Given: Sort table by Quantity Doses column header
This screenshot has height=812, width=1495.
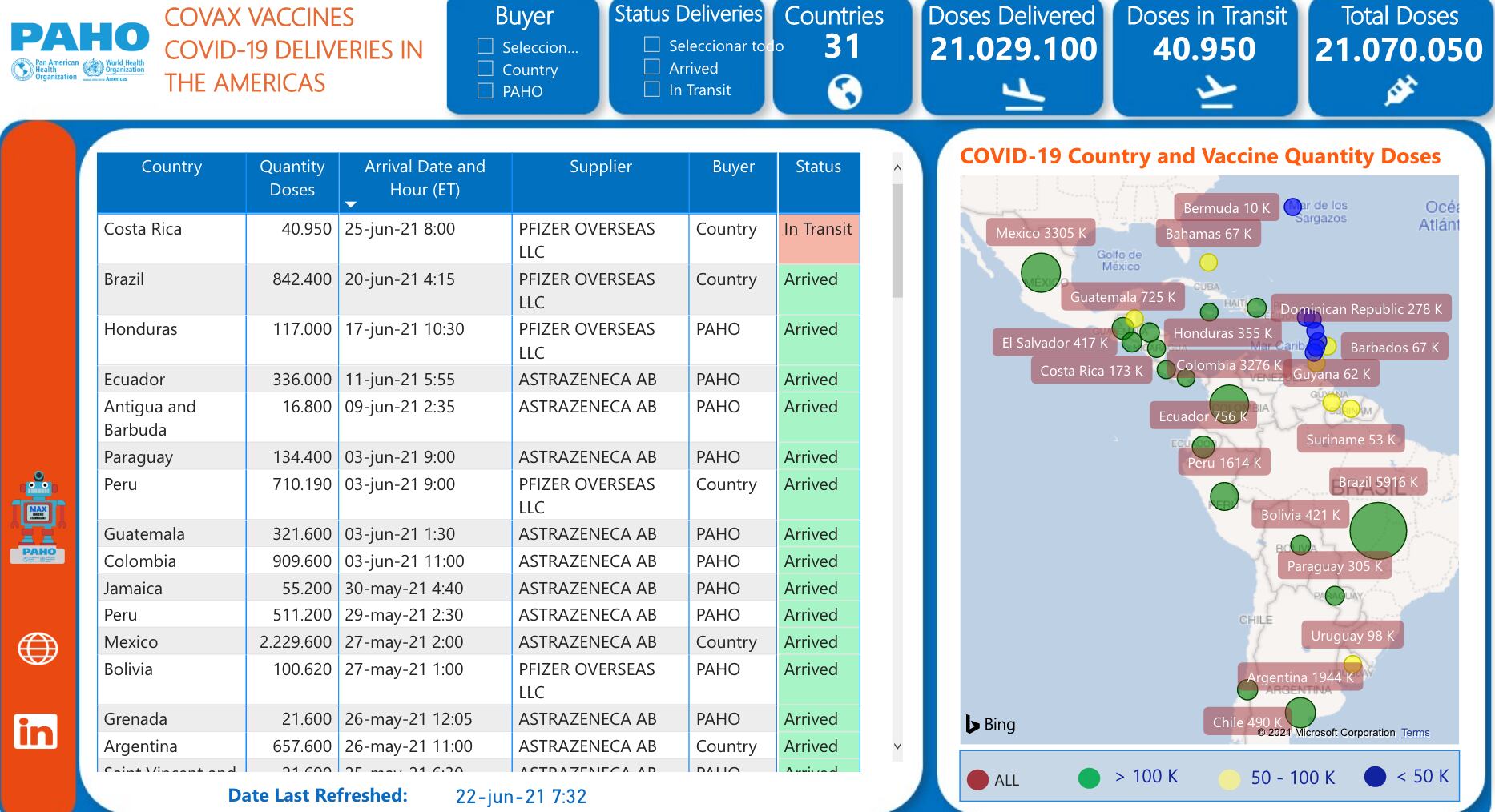Looking at the screenshot, I should click(x=292, y=178).
